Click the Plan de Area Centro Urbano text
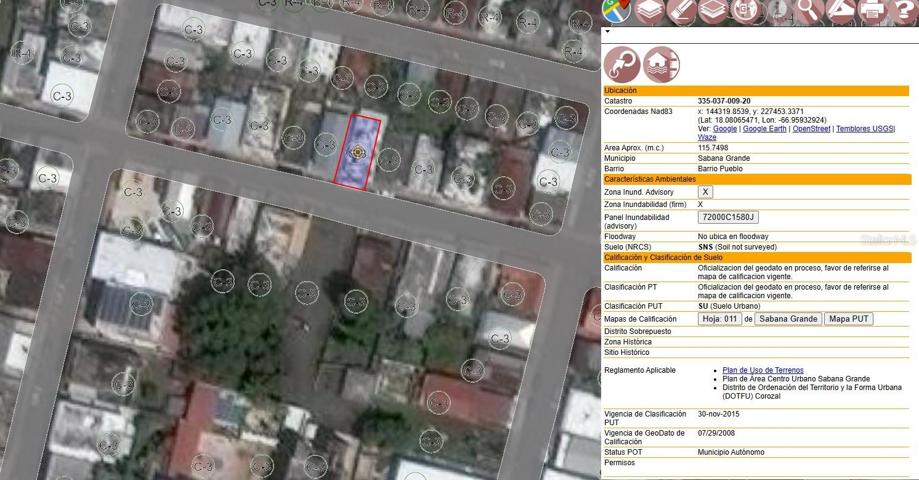The width and height of the screenshot is (919, 480). (x=796, y=379)
